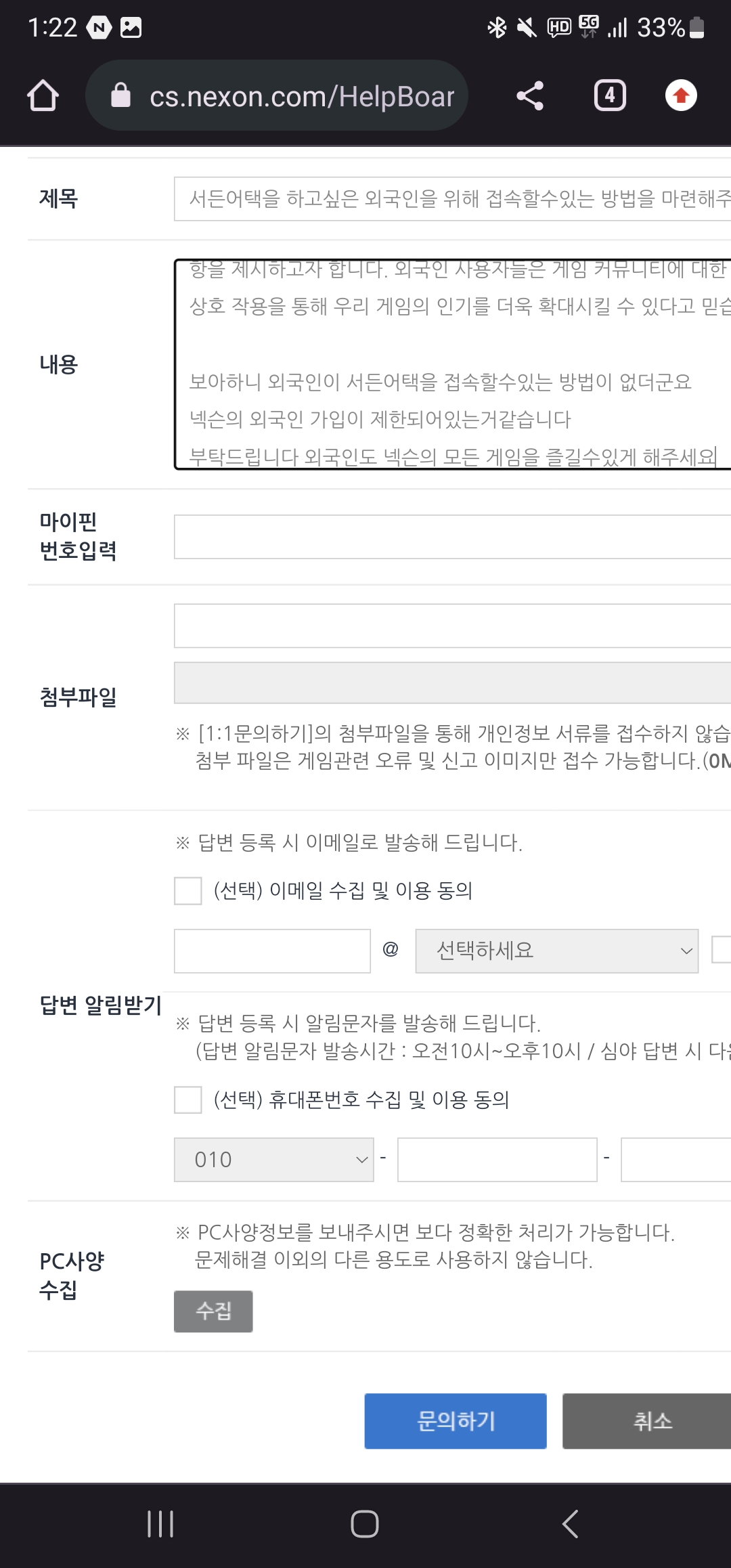Expand the 010 phone prefix dropdown
Screen dimensions: 731x1568
(273, 1160)
